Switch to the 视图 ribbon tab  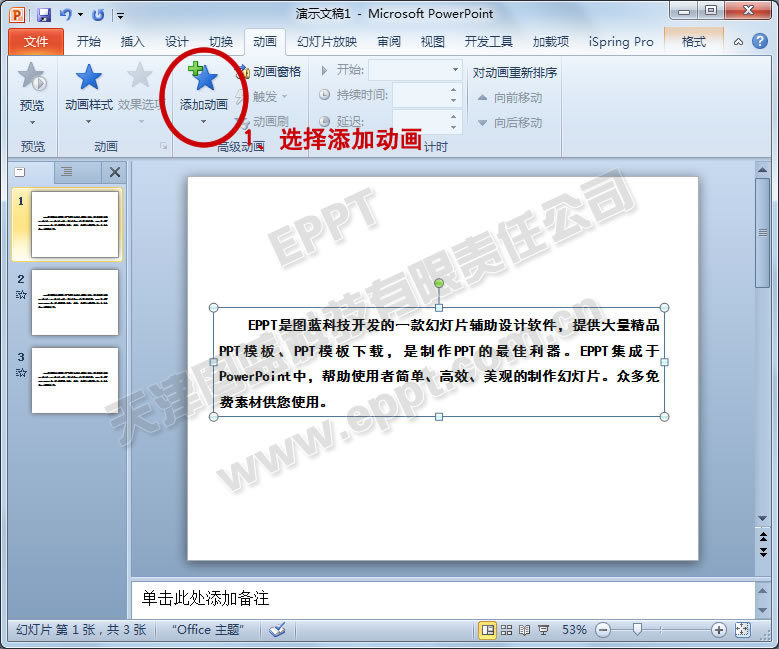coord(432,42)
